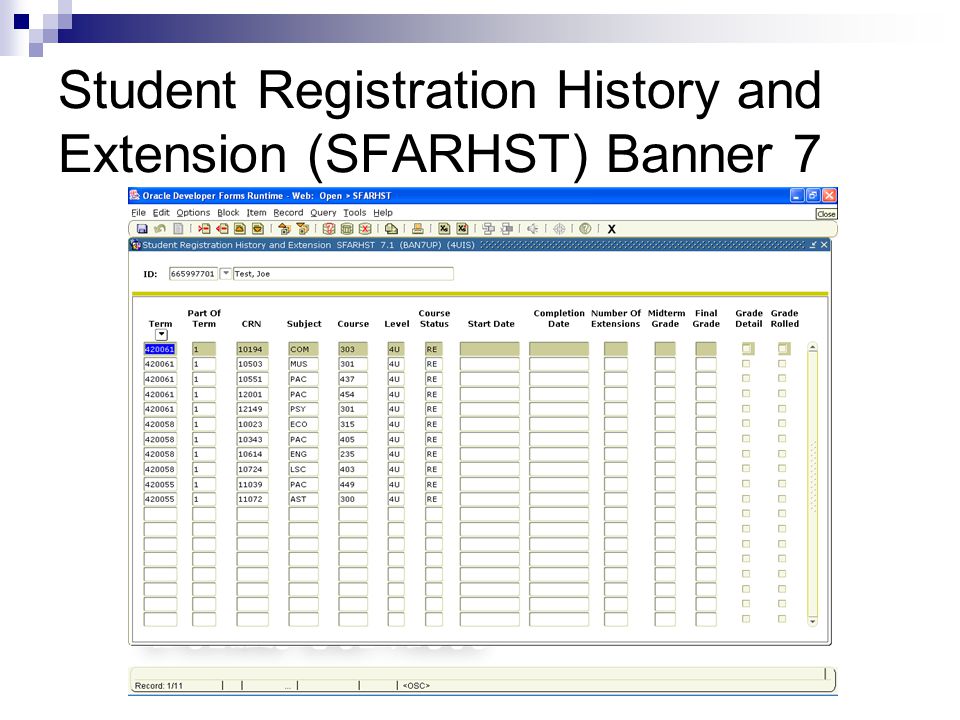Image resolution: width=960 pixels, height=720 pixels.
Task: Check Grade Rolled for CRN 10614
Action: (782, 454)
